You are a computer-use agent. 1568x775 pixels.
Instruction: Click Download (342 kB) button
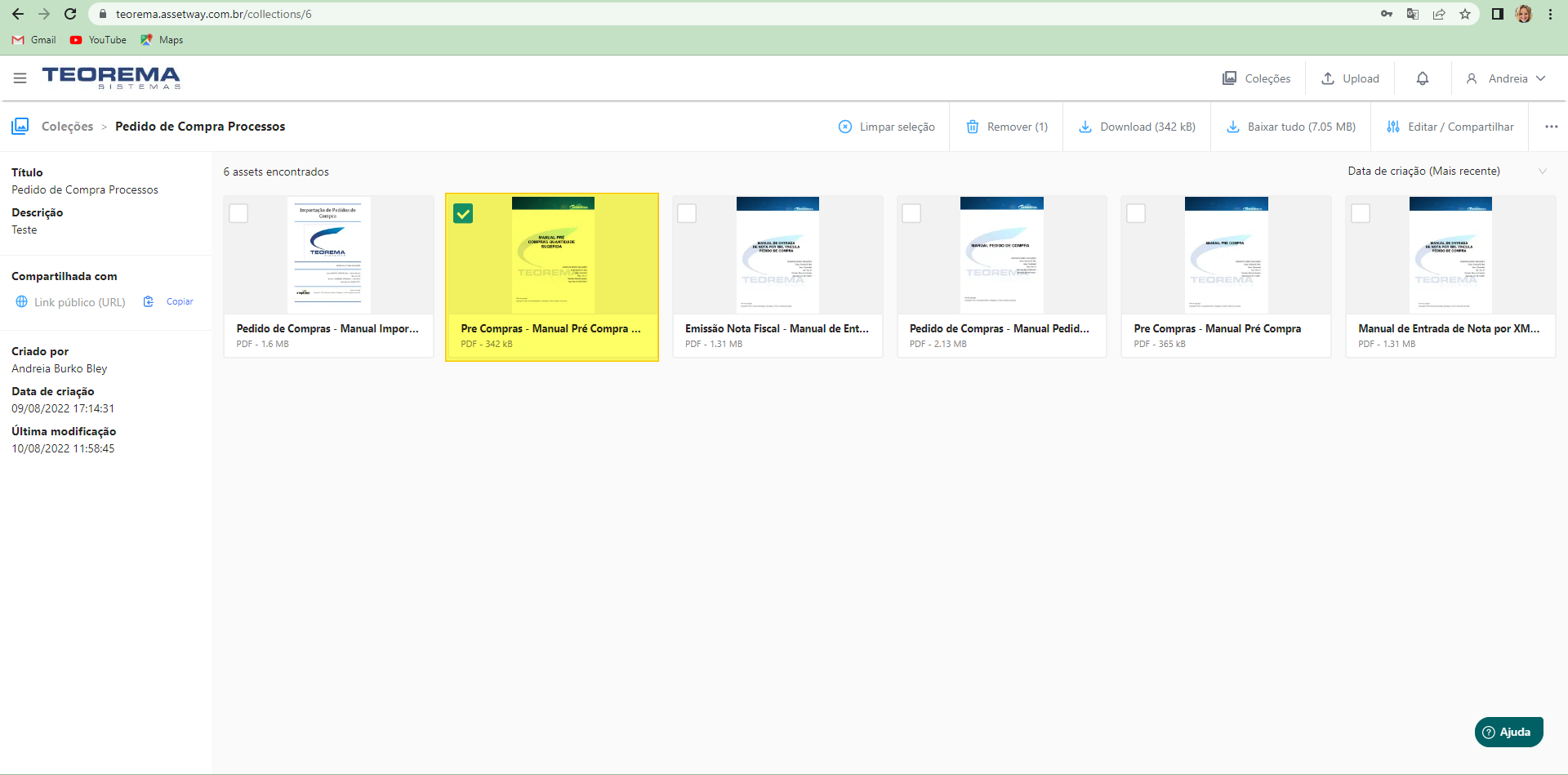coord(1137,127)
